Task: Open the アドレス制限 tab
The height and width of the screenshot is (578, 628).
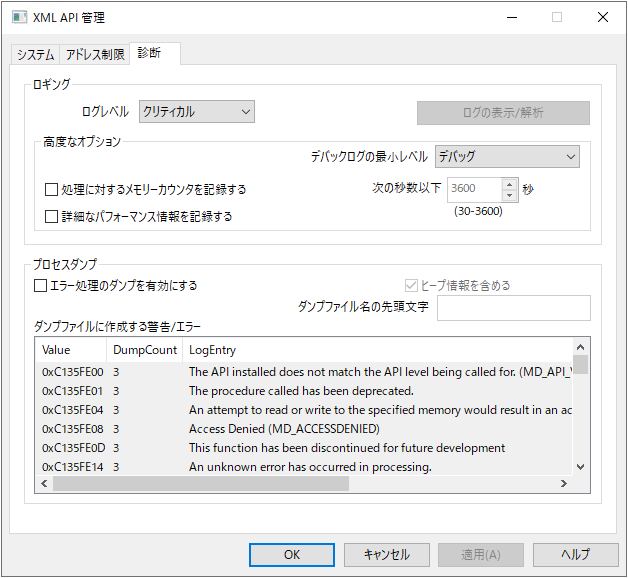Action: click(x=95, y=55)
